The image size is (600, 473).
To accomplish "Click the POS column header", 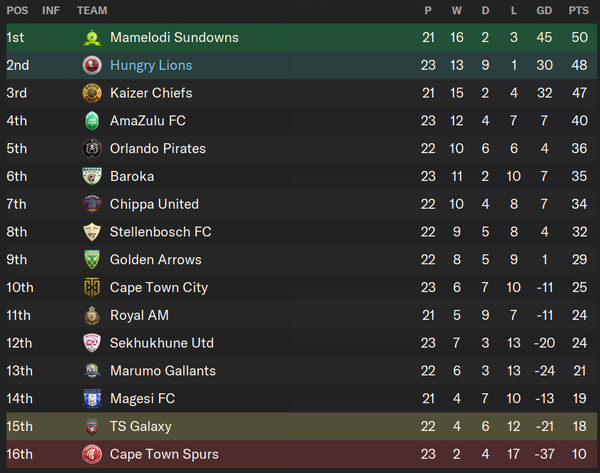I will point(17,10).
